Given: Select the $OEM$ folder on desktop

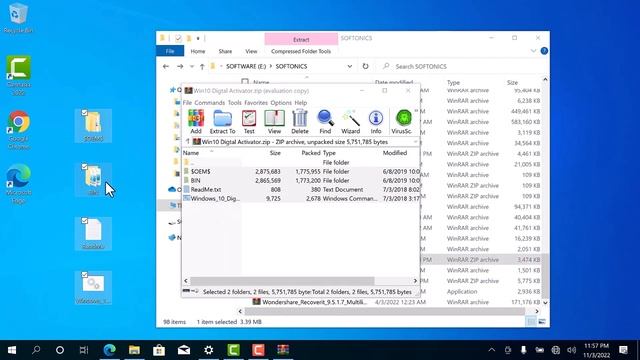Looking at the screenshot, I should 93,126.
